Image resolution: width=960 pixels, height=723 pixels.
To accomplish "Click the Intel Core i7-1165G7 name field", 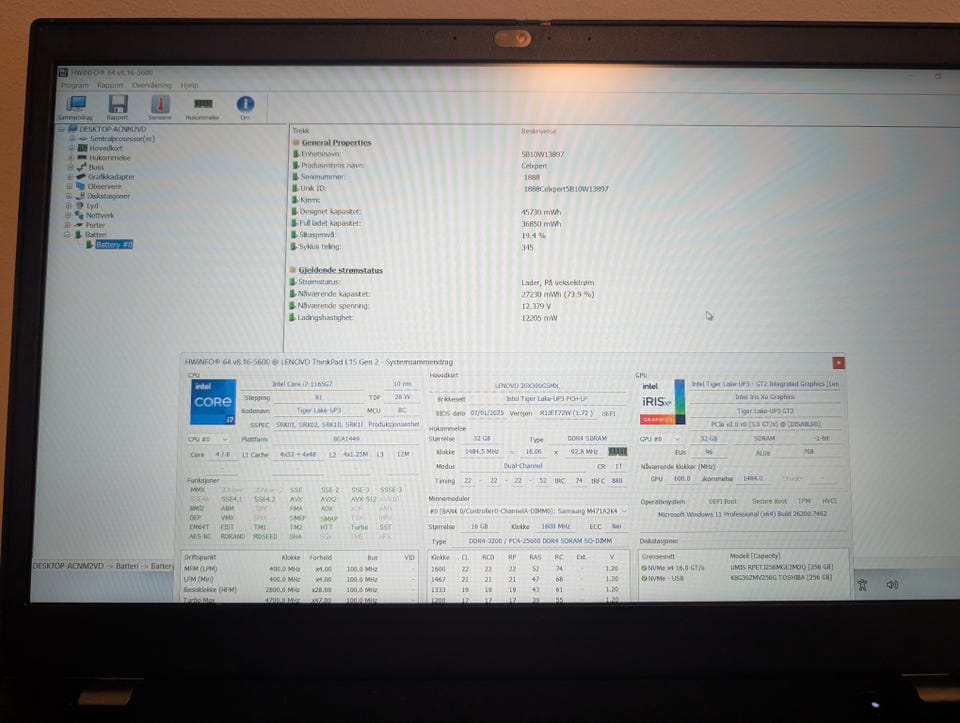I will pyautogui.click(x=302, y=384).
